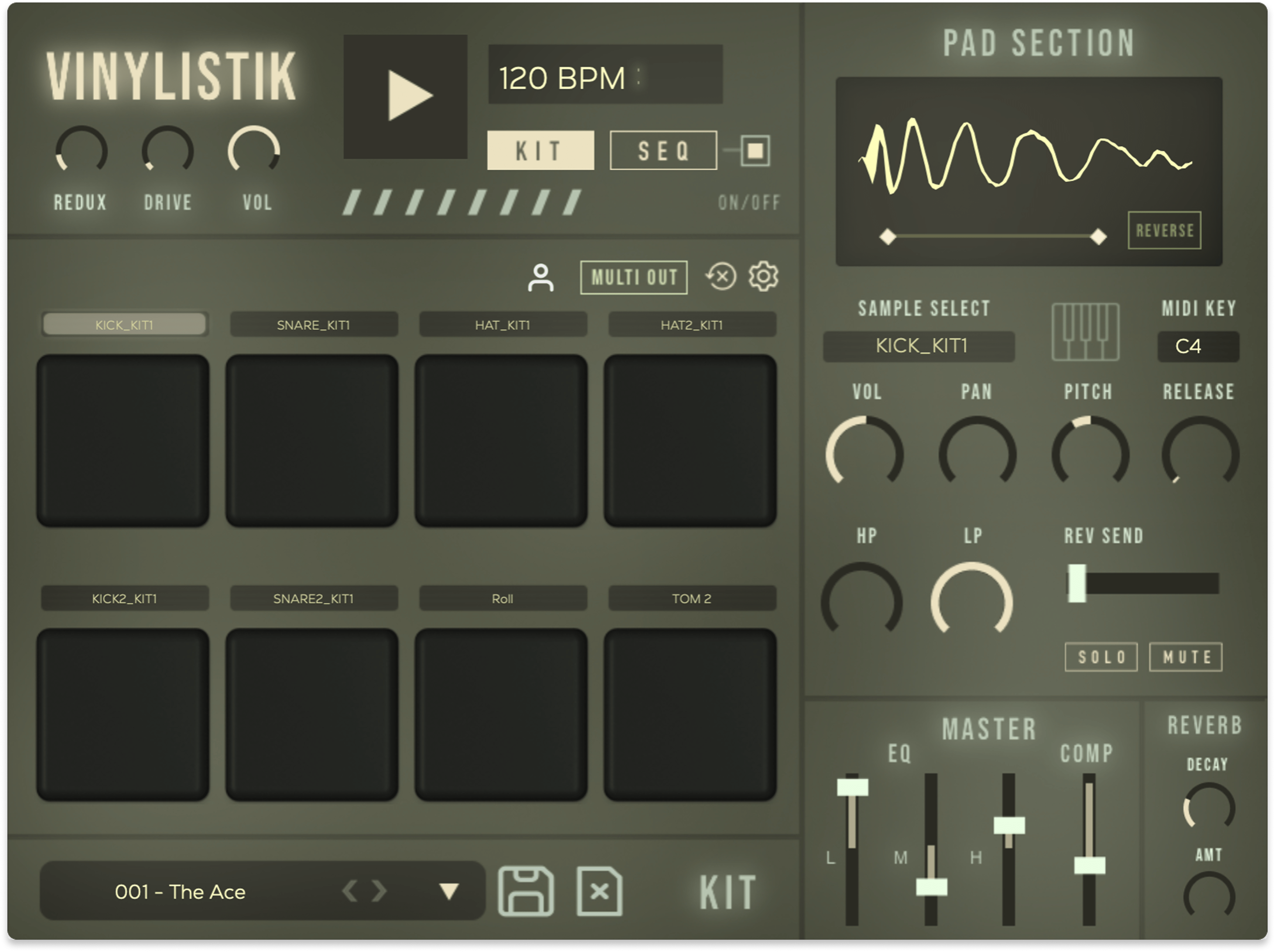Click the Multi Out button

point(634,278)
